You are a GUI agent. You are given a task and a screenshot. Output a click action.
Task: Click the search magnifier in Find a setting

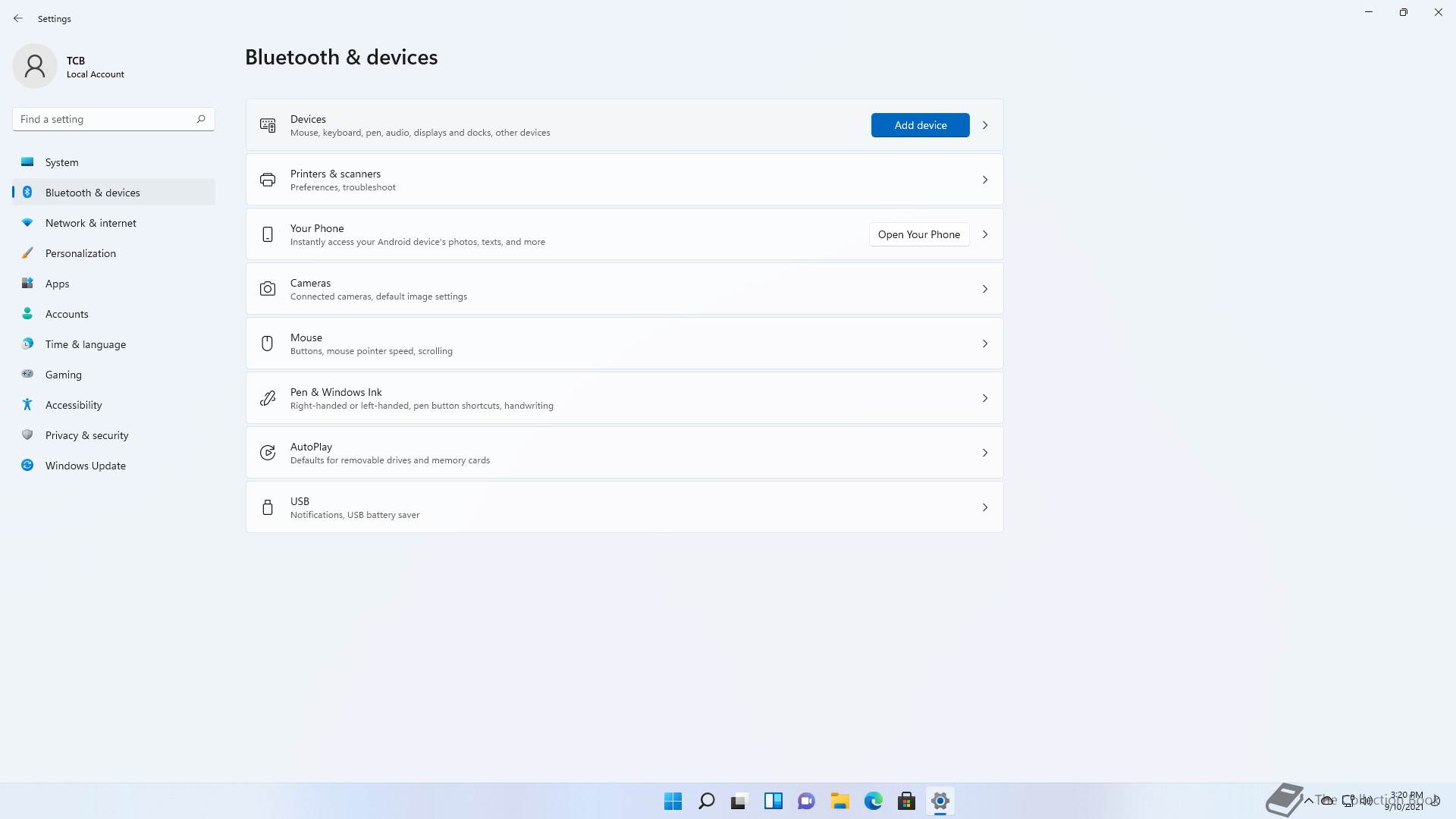tap(201, 119)
